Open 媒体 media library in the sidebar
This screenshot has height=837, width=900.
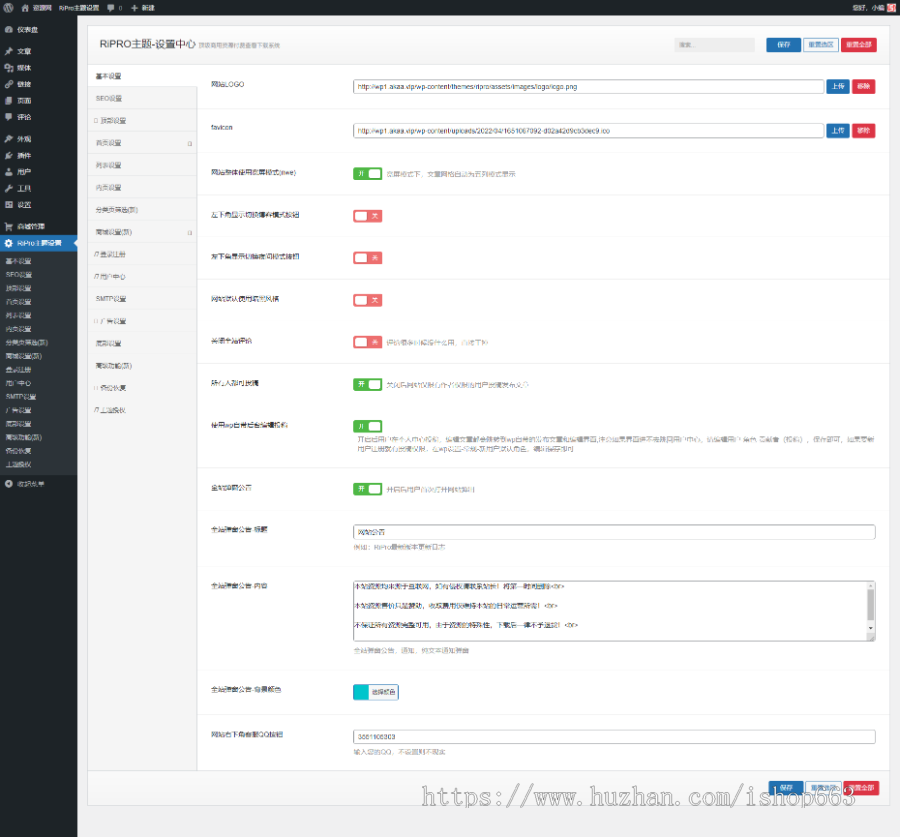(x=23, y=67)
